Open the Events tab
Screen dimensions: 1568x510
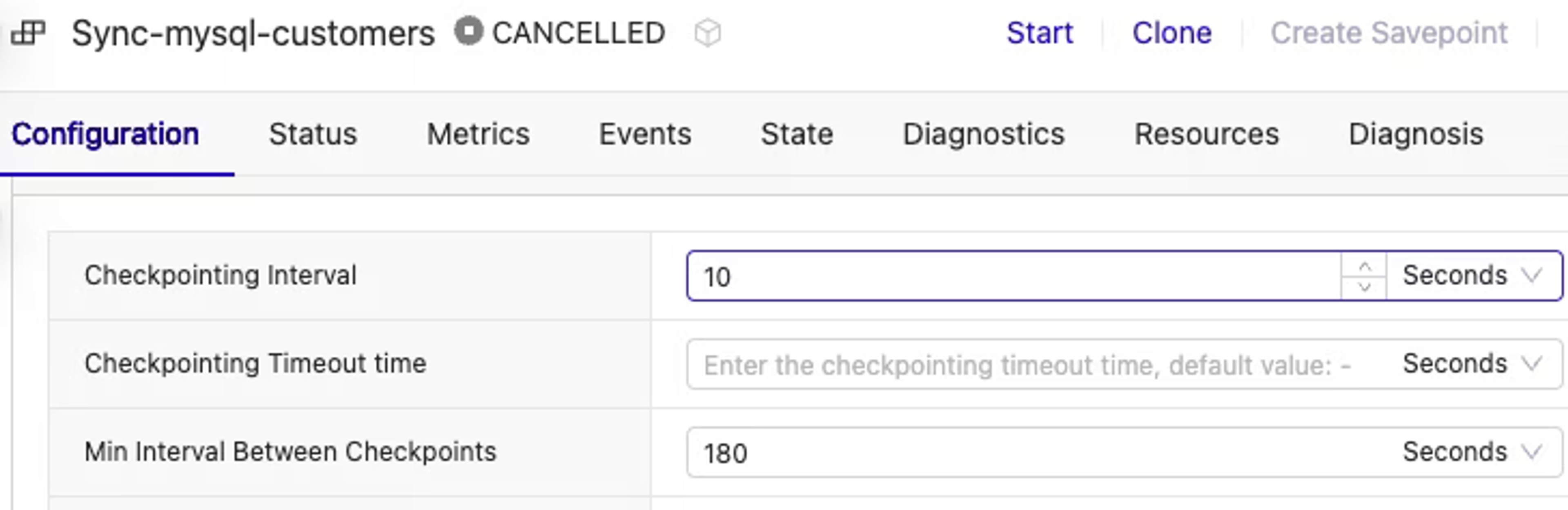[645, 134]
